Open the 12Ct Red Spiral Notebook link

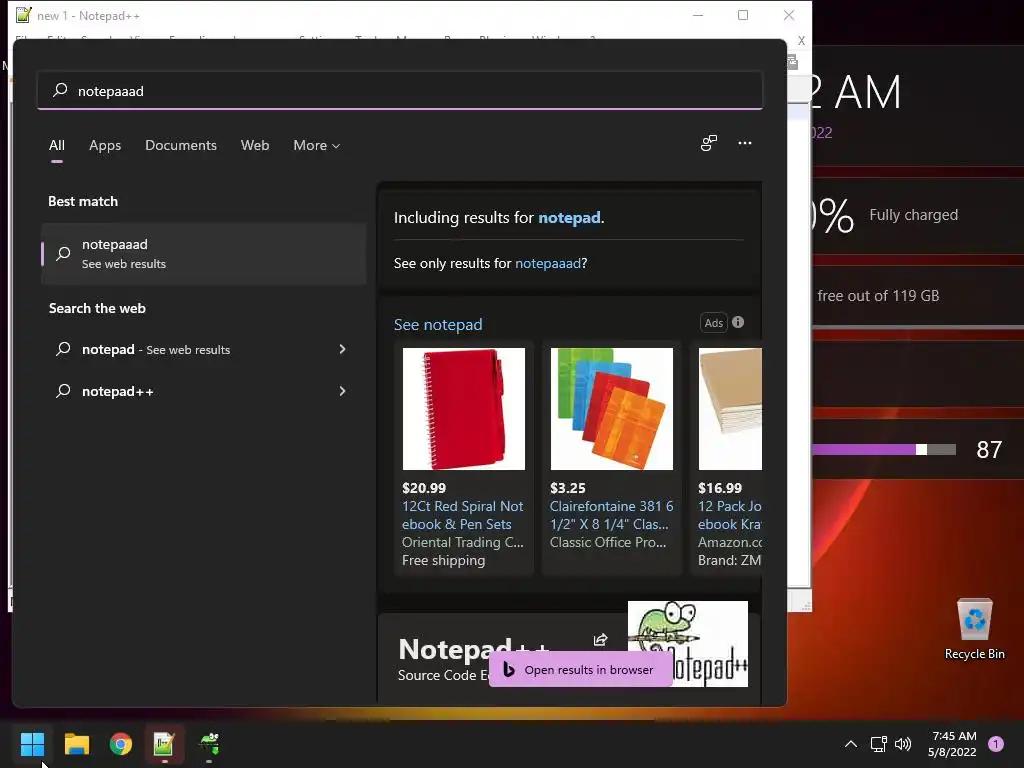462,515
